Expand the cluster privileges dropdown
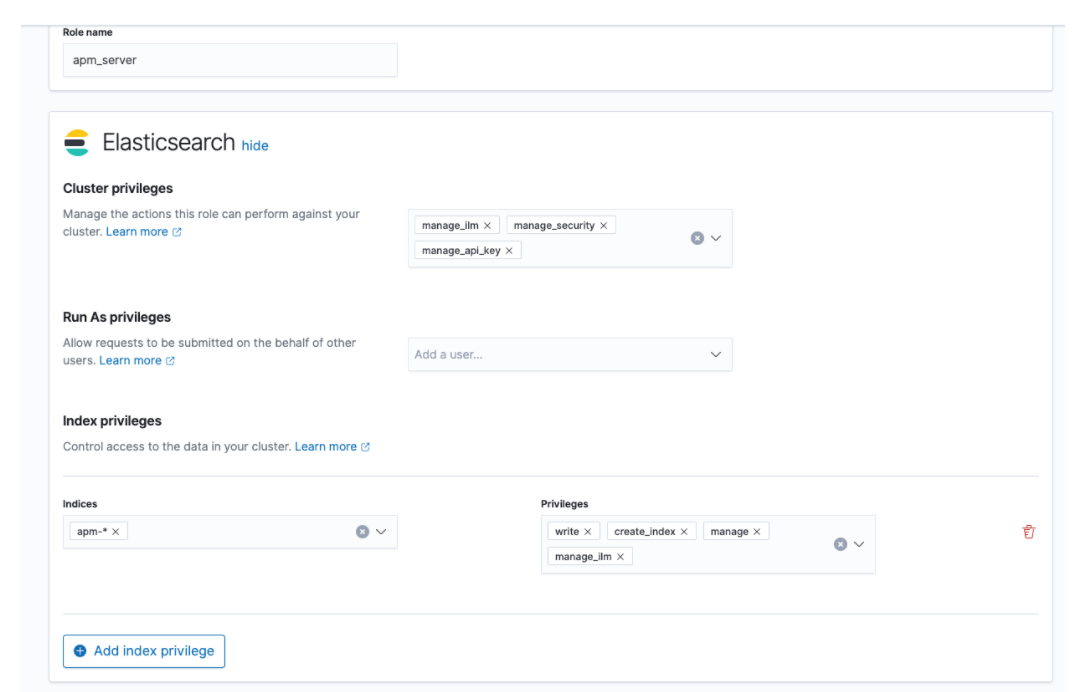 click(x=716, y=238)
